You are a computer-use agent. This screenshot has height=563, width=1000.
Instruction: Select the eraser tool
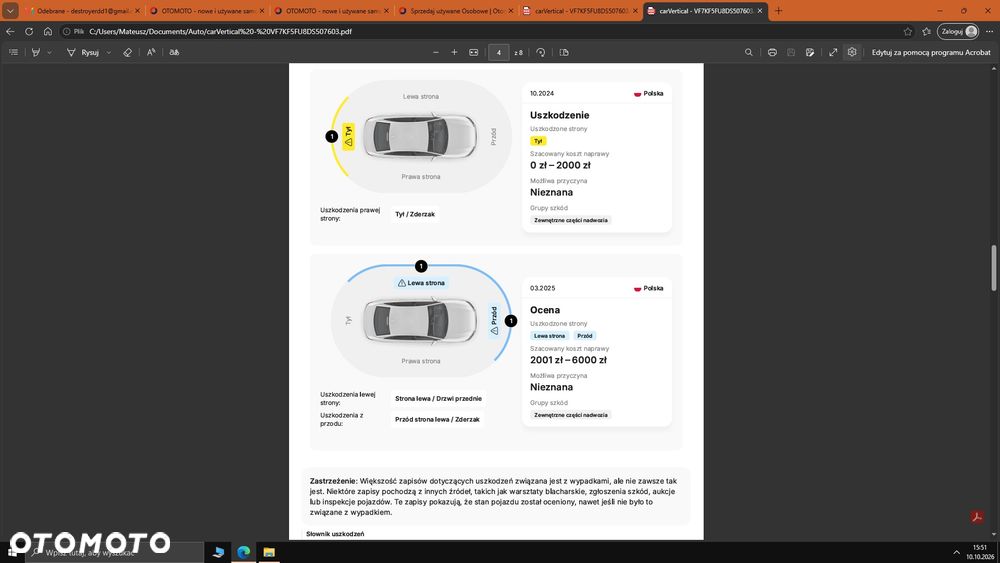tap(128, 52)
